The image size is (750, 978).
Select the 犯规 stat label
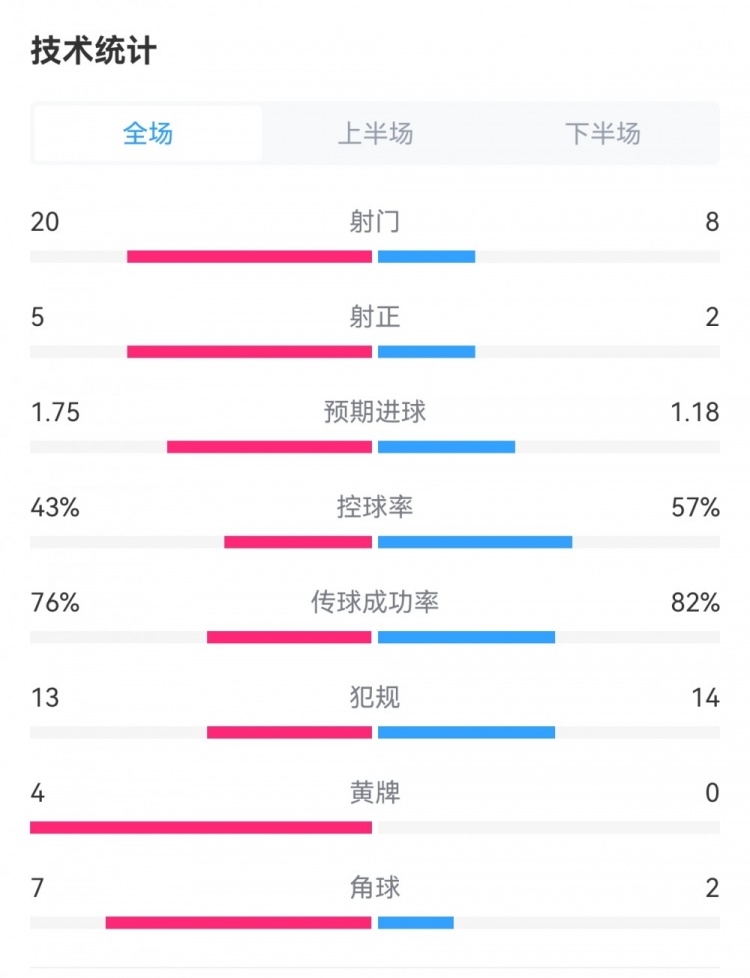[x=375, y=697]
